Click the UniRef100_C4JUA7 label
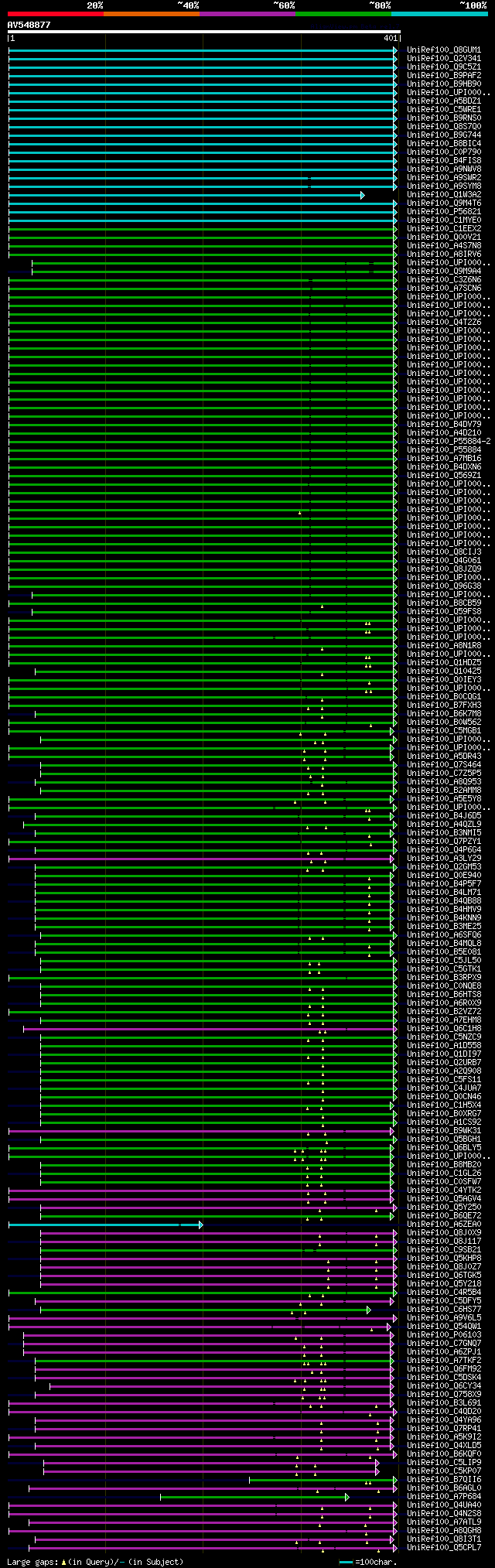The height and width of the screenshot is (1568, 495). pos(444,1088)
